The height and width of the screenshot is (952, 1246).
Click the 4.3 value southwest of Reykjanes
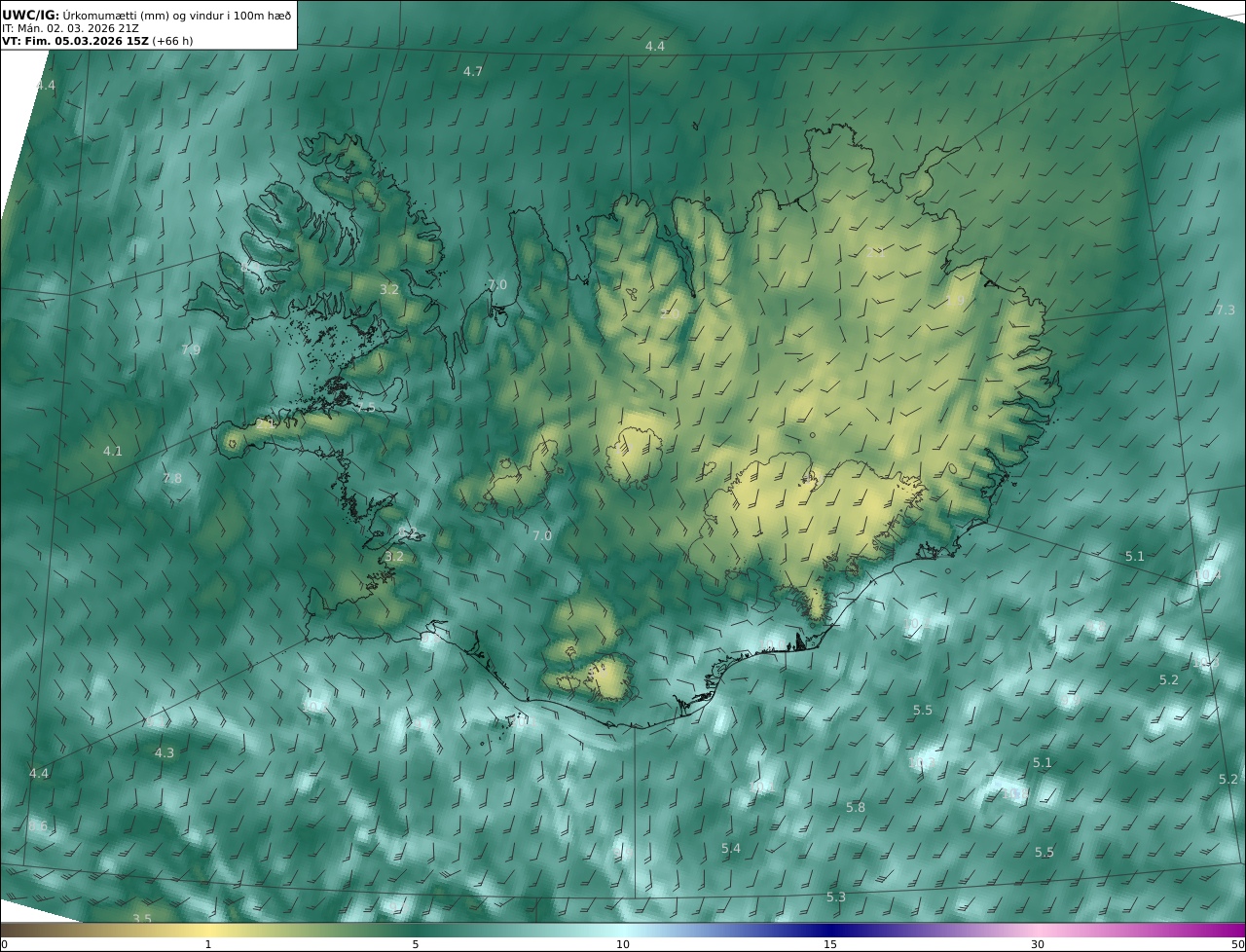pyautogui.click(x=165, y=753)
